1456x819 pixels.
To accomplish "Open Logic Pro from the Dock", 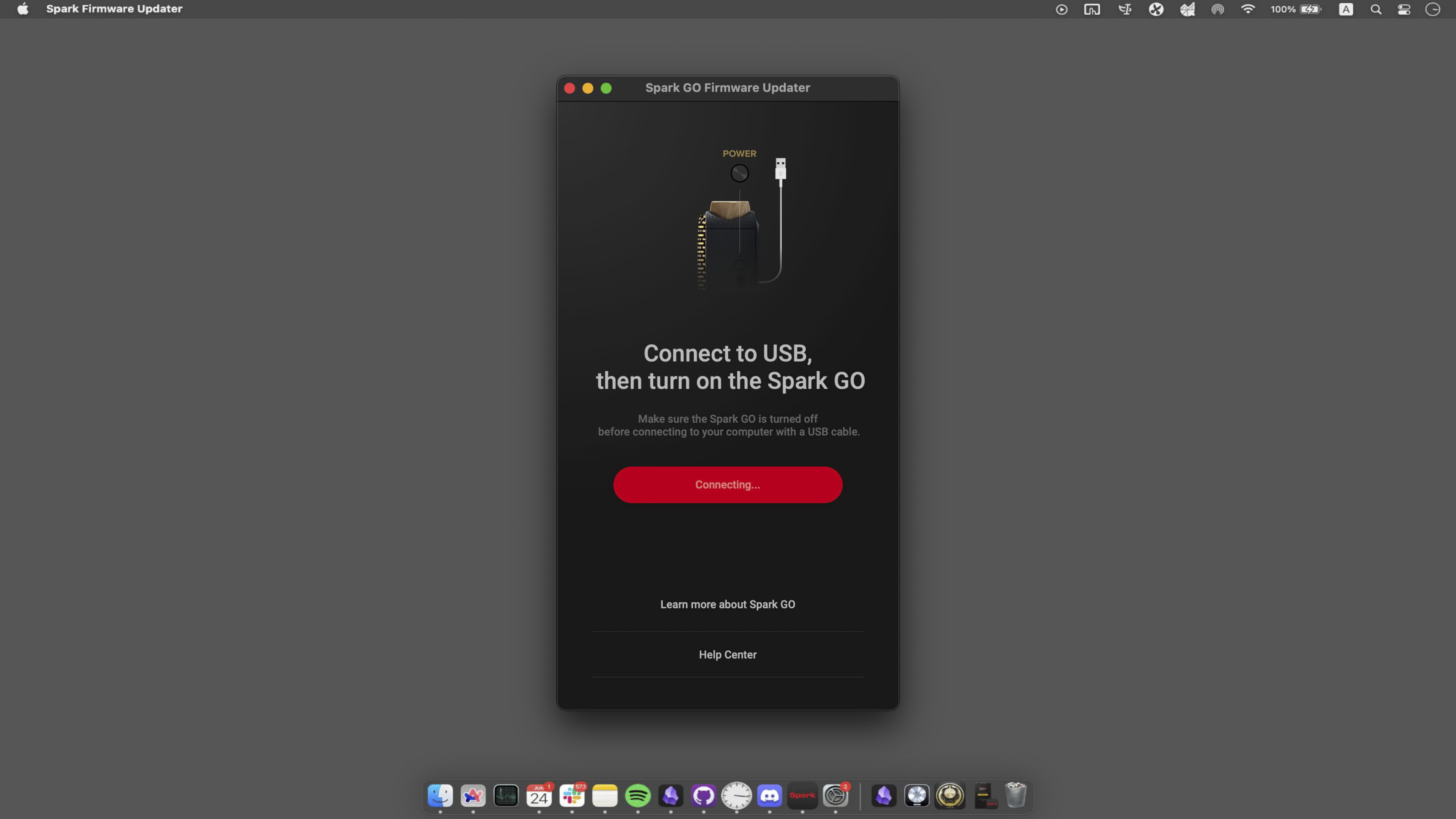I will pos(917,796).
